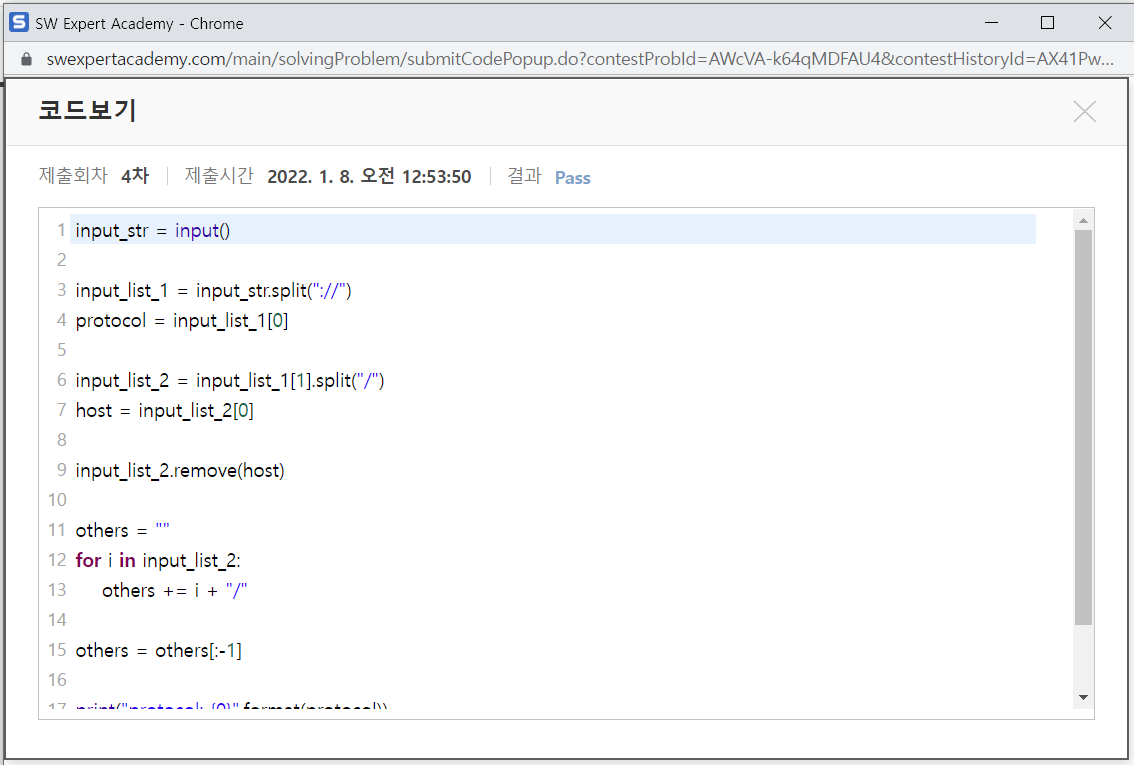Close the Chrome window
This screenshot has height=765, width=1134.
pyautogui.click(x=1104, y=23)
